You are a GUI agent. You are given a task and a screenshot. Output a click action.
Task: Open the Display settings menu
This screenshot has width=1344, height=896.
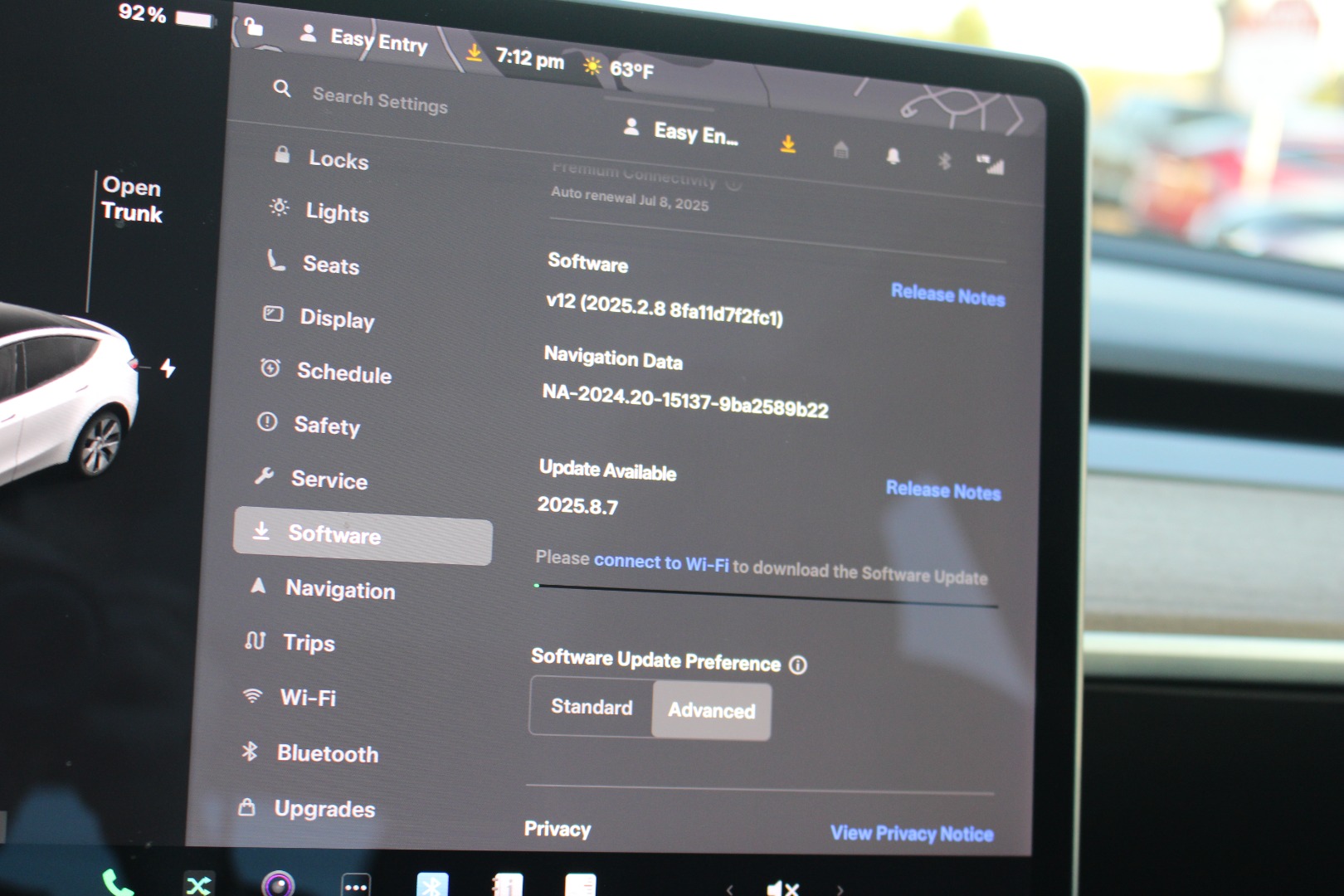pos(336,319)
